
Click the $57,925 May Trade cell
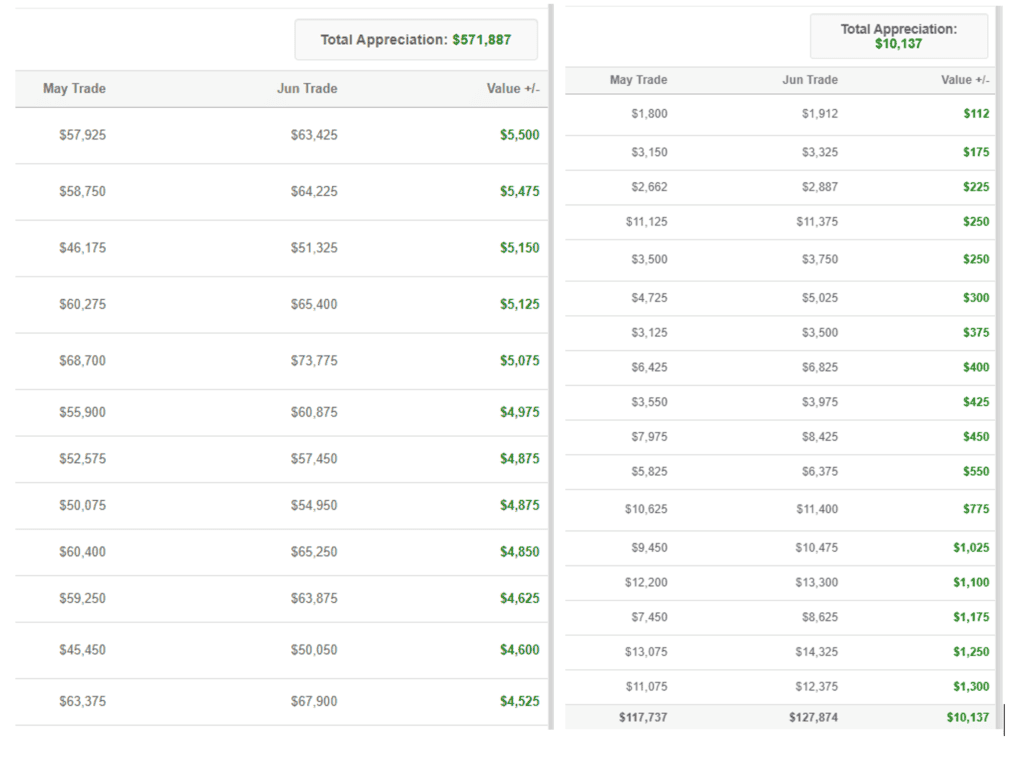[82, 135]
